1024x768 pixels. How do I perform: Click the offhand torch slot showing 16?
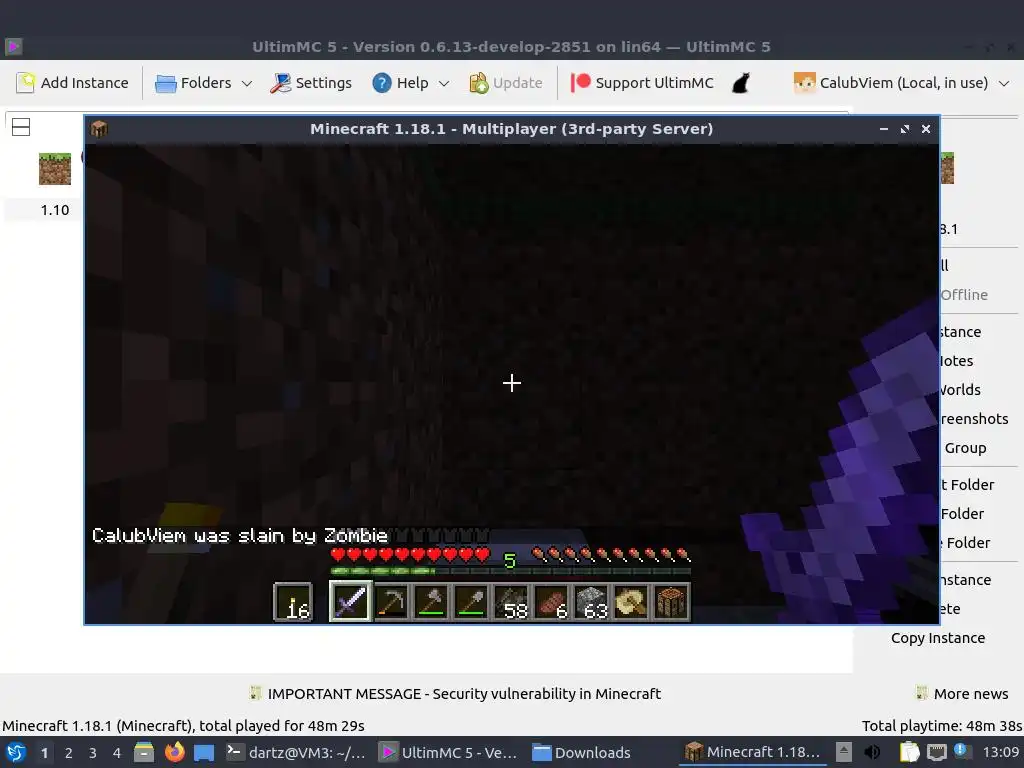coord(293,601)
